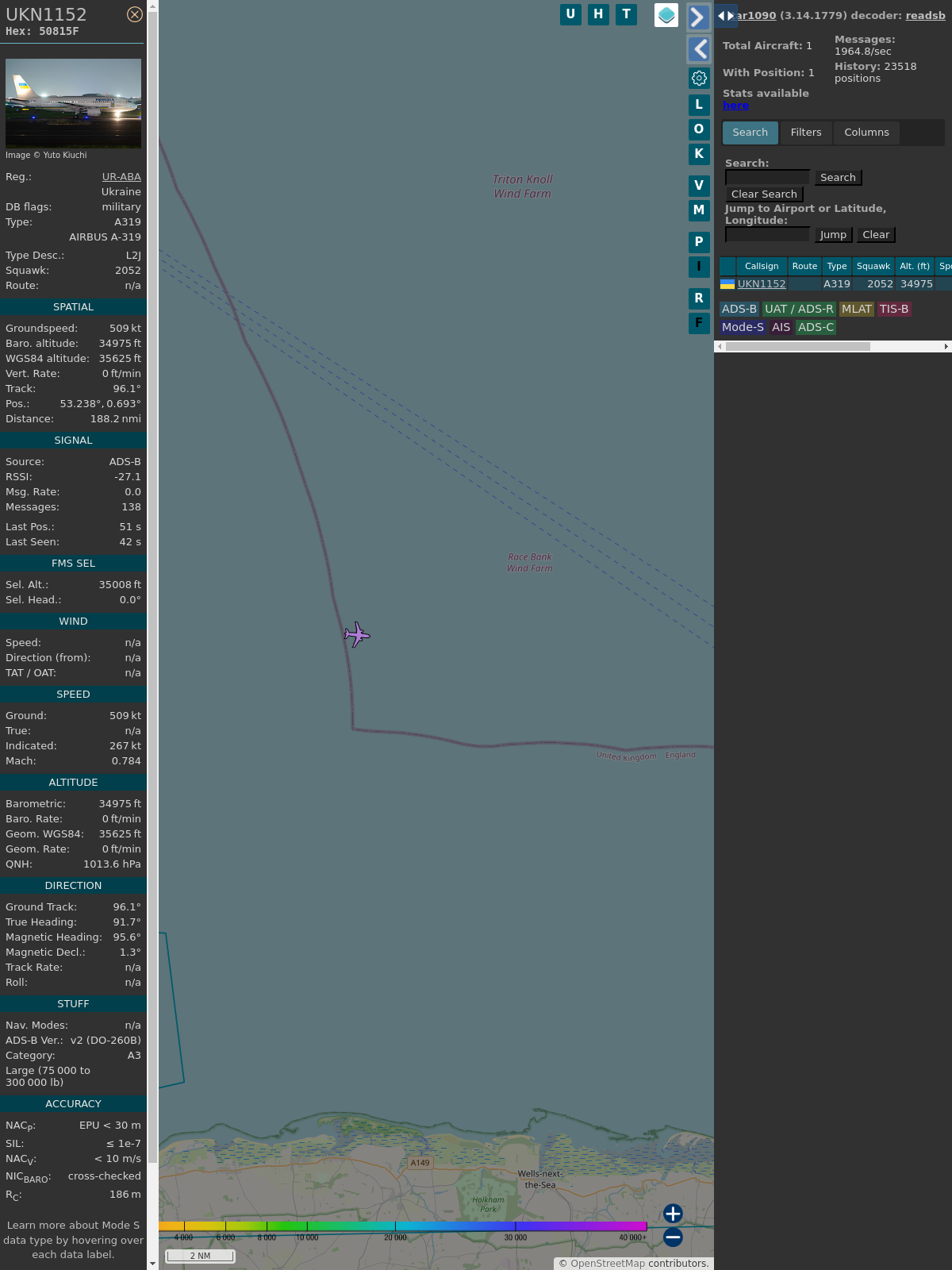Open the settings gear icon
The image size is (952, 1270).
point(699,78)
